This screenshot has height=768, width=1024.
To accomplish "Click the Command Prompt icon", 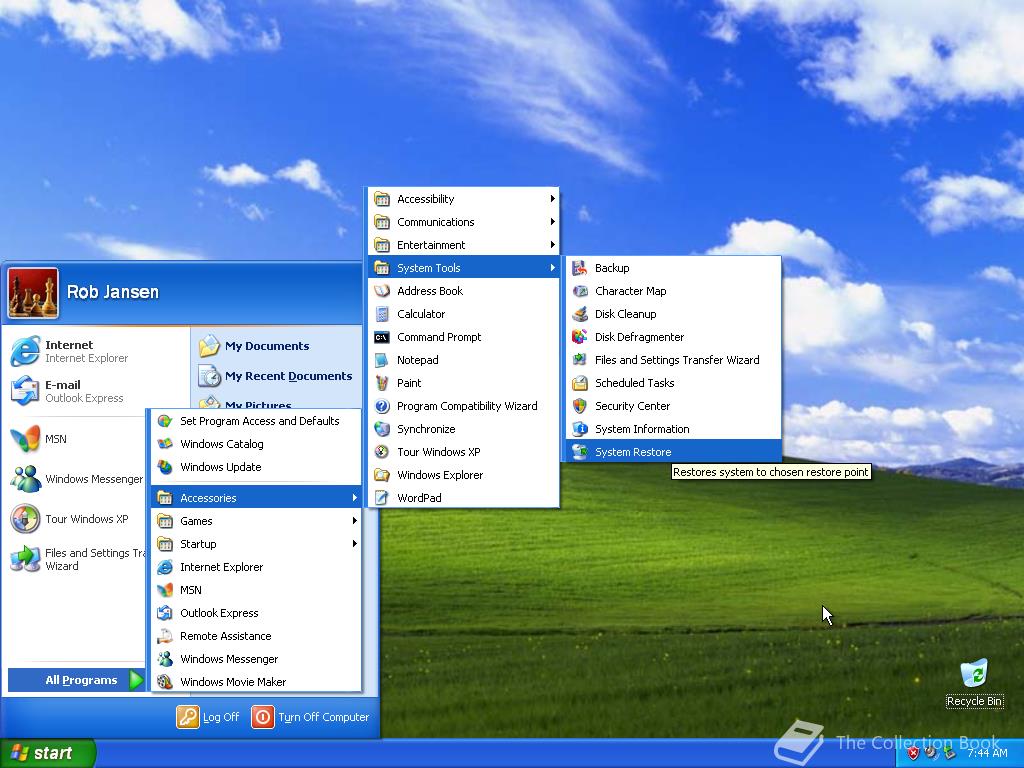I will coord(381,337).
